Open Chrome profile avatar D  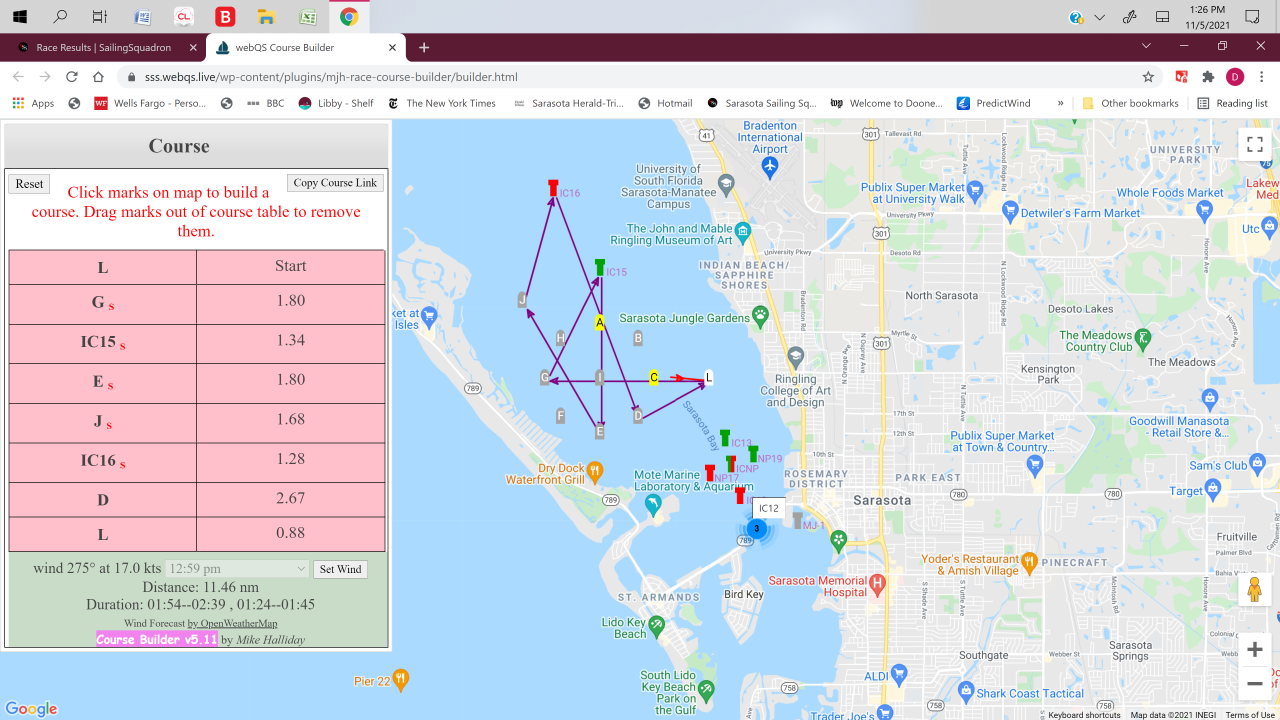coord(1235,77)
